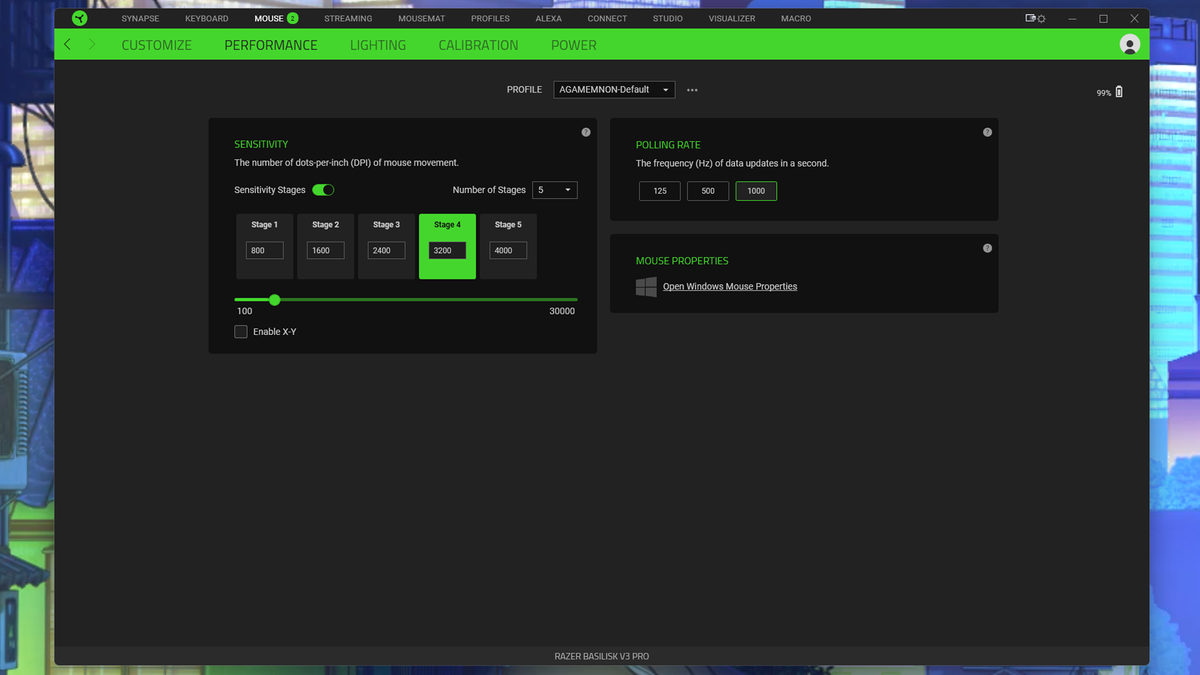Click the Stage 1 DPI field showing 800
This screenshot has height=675, width=1200.
[265, 251]
